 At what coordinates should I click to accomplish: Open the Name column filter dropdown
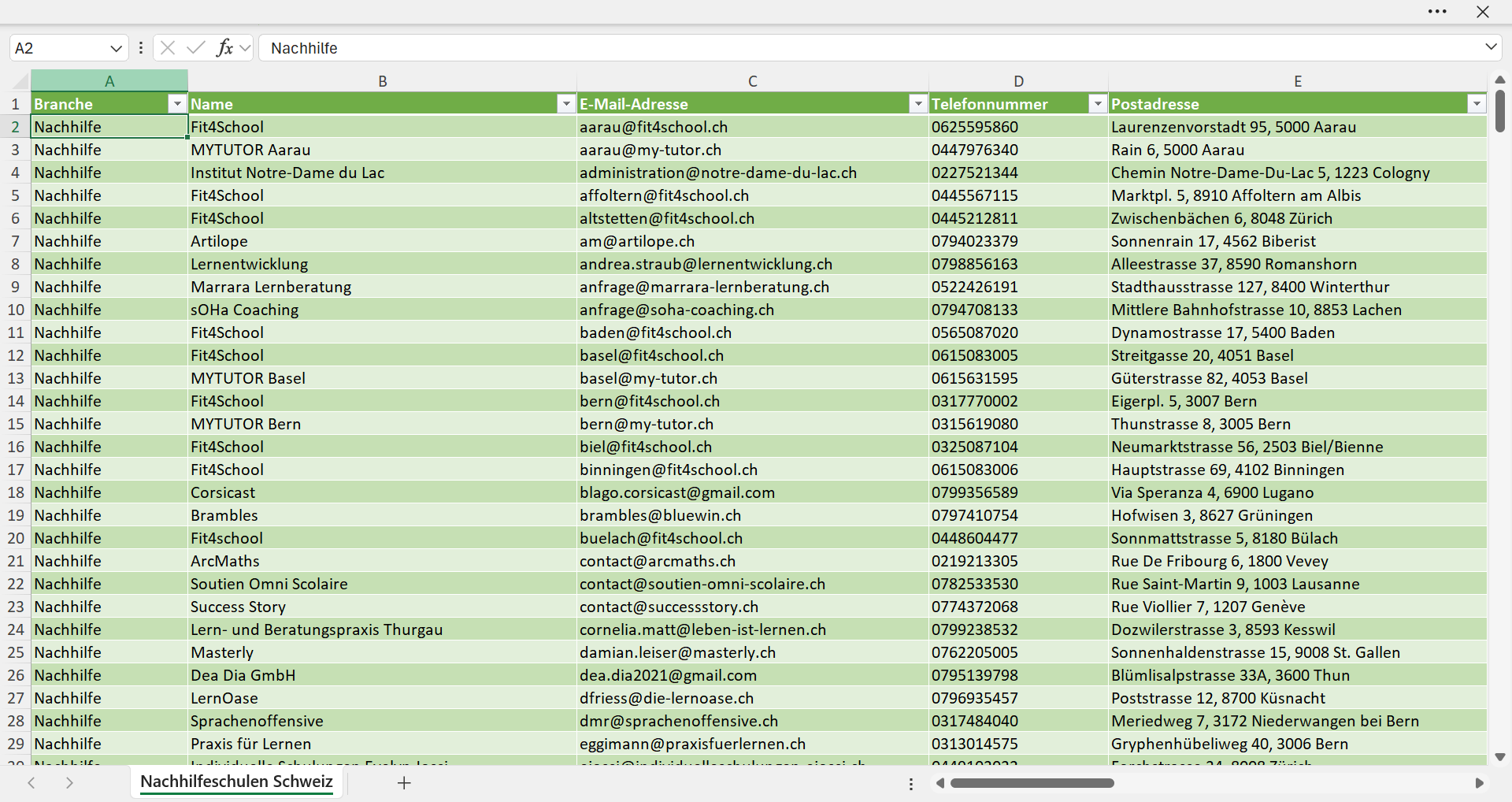coord(566,104)
